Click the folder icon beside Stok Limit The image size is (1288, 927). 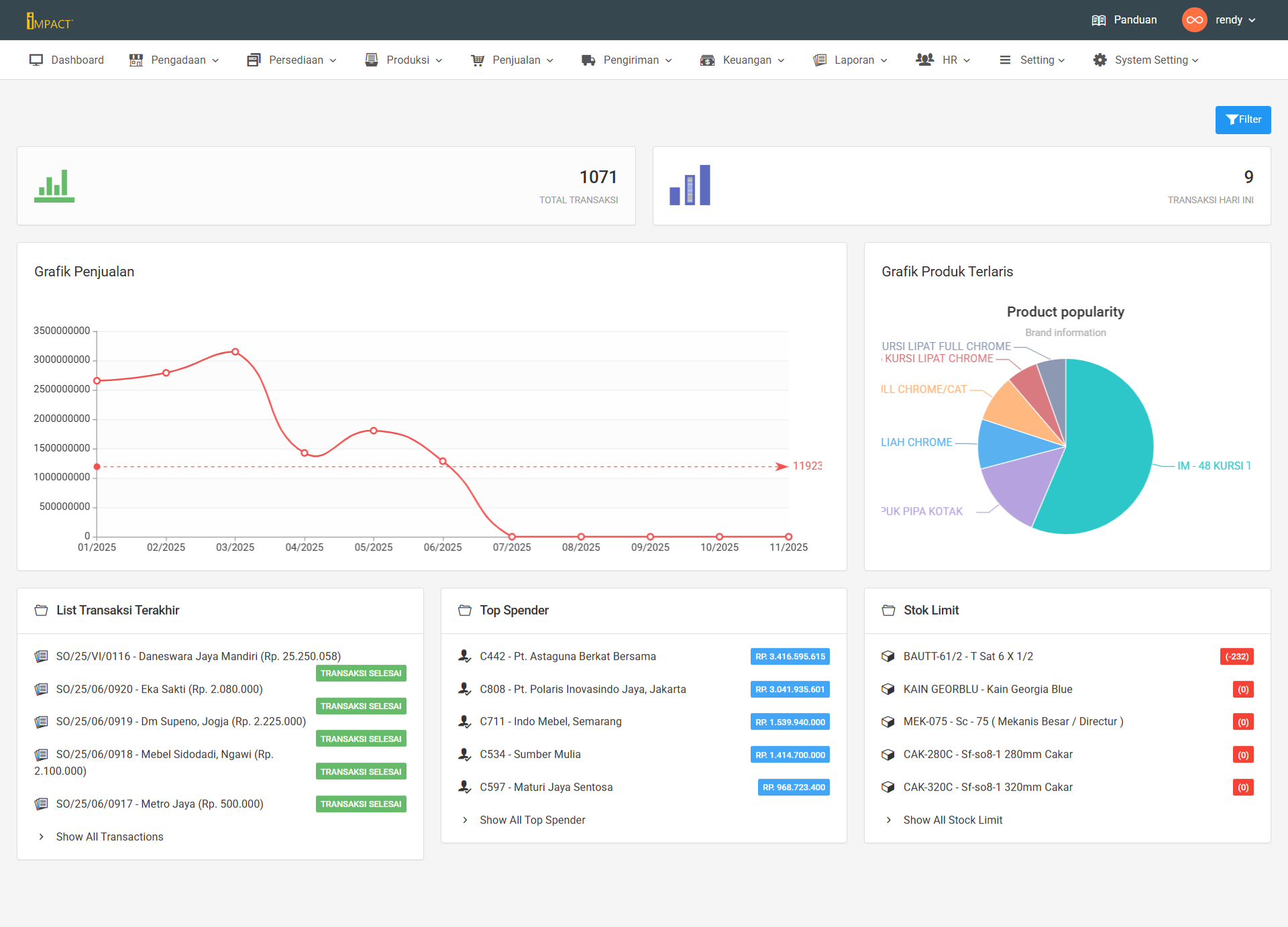pyautogui.click(x=889, y=610)
